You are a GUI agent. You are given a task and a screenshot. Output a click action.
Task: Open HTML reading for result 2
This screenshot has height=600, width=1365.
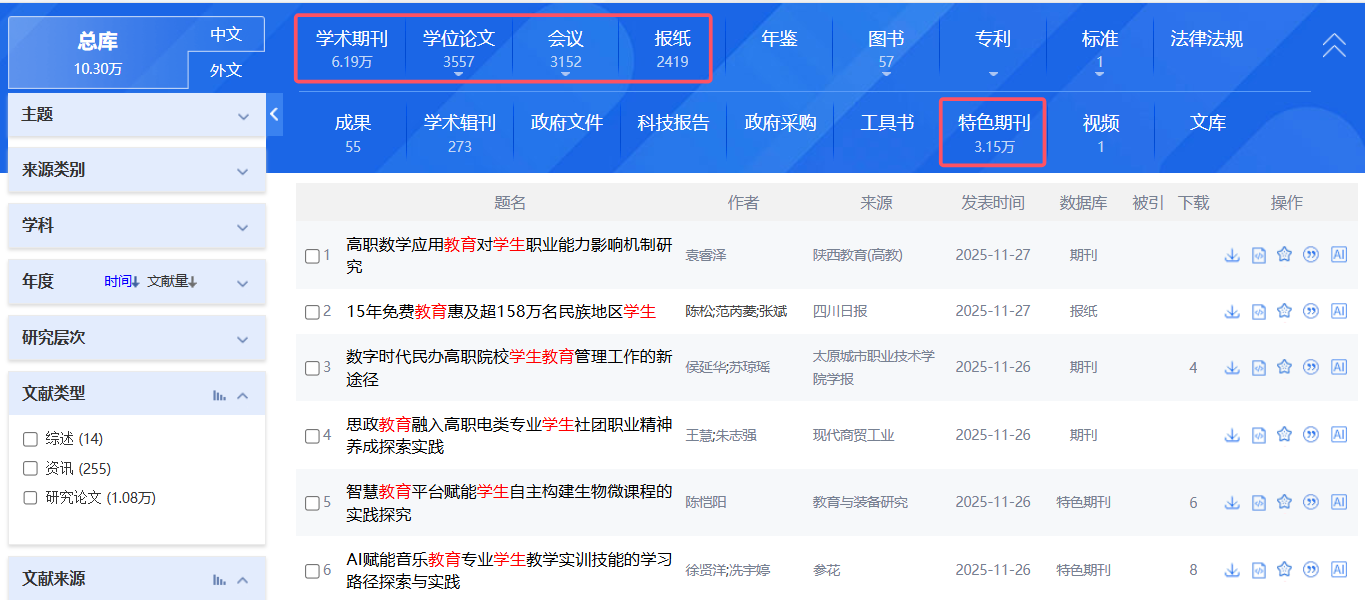tap(1259, 311)
